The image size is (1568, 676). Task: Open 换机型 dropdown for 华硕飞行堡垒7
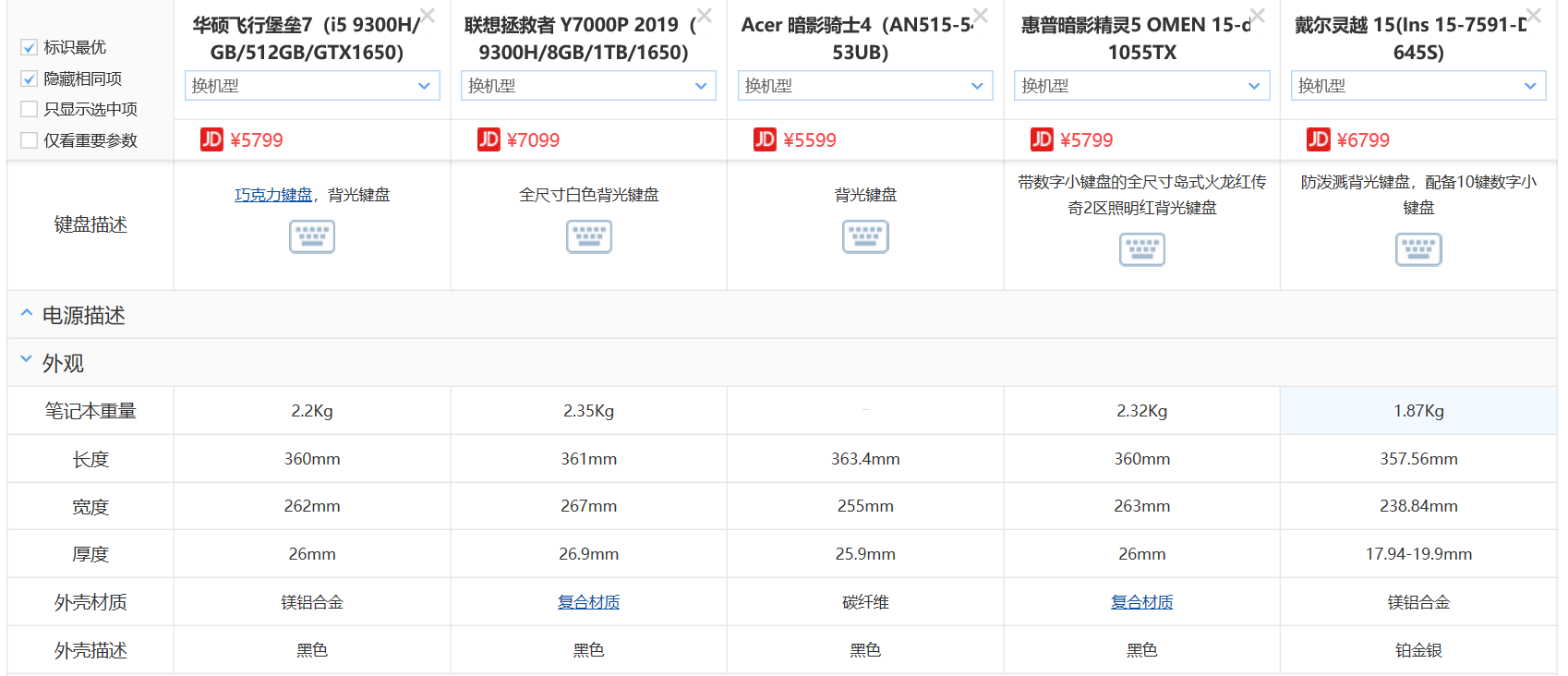[312, 86]
